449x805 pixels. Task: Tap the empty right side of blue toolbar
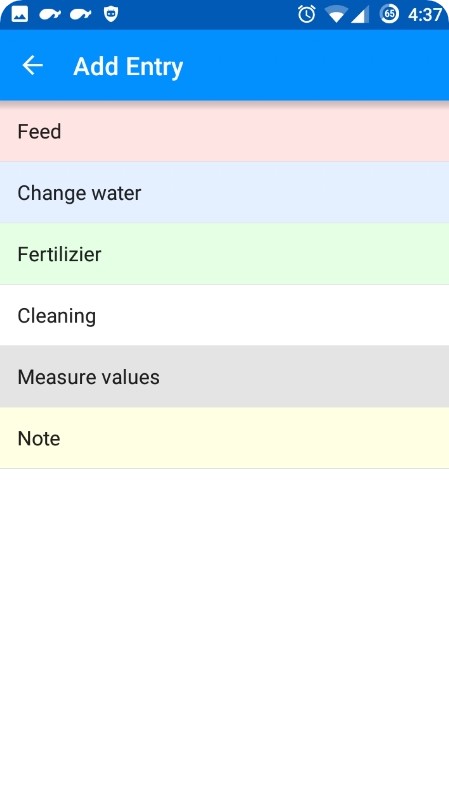click(x=316, y=65)
